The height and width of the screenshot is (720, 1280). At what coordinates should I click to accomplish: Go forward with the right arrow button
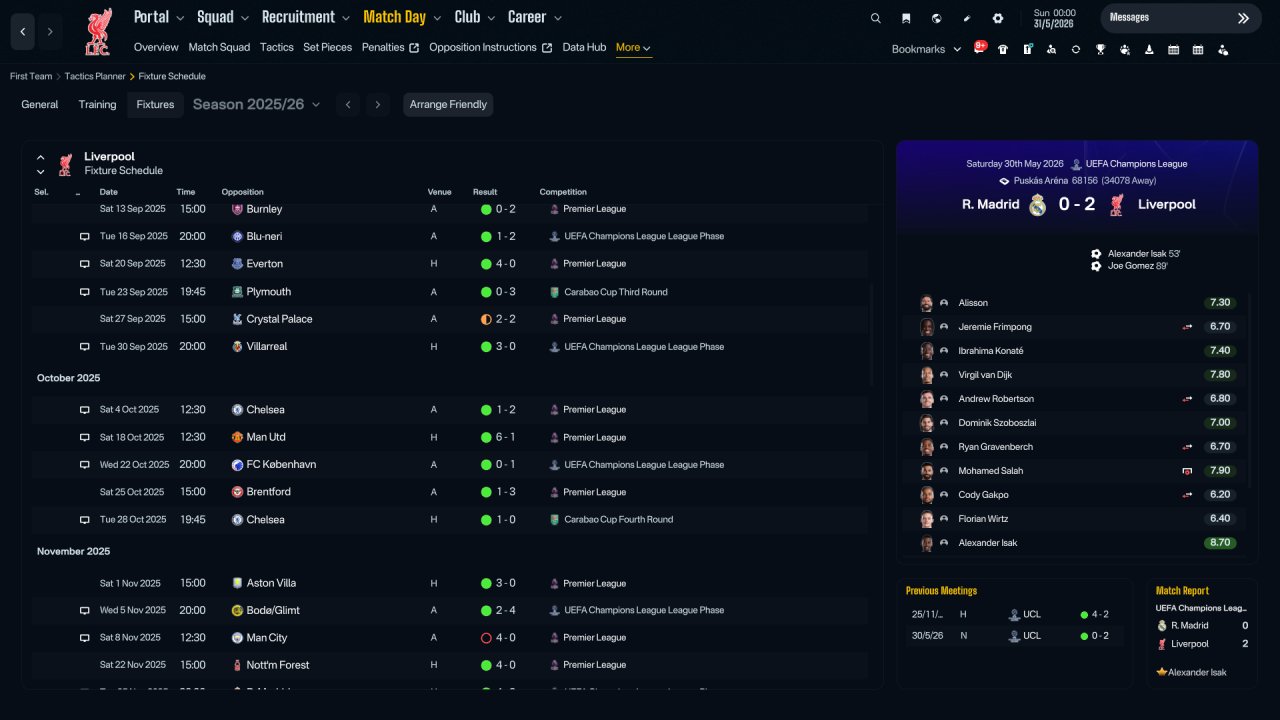coord(50,32)
